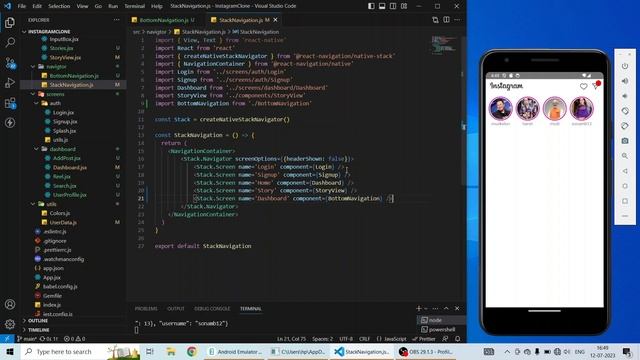Open editor more actions ellipsis
The height and width of the screenshot is (360, 640).
point(458,20)
